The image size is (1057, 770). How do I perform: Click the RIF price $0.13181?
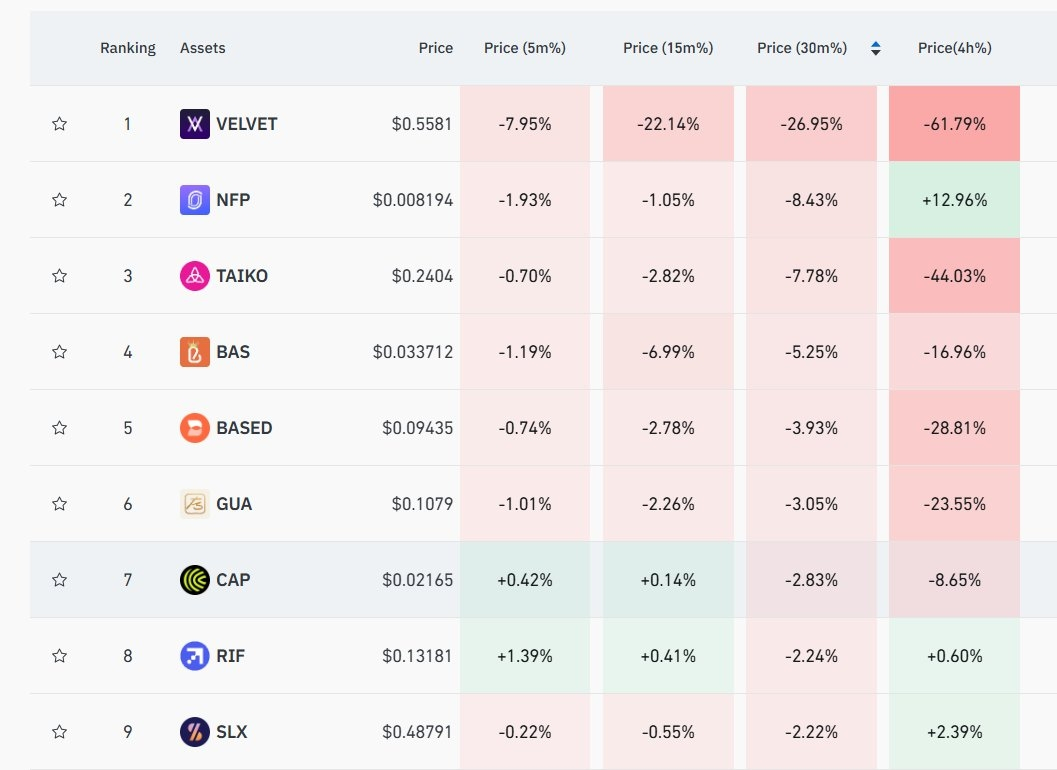click(x=417, y=656)
